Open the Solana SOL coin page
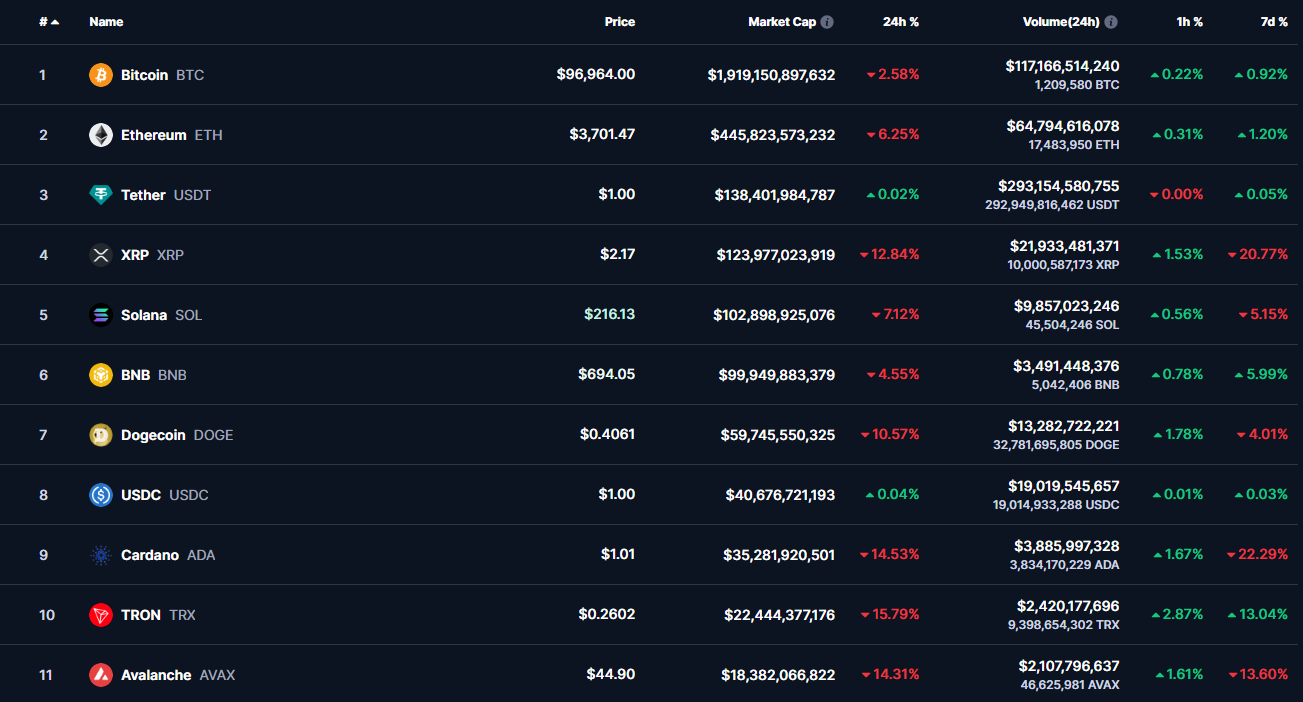This screenshot has height=702, width=1303. 161,315
